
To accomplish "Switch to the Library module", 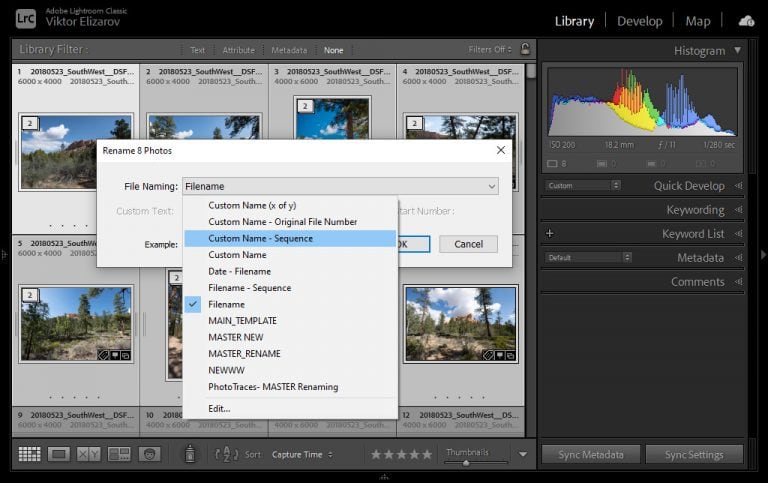I will click(574, 21).
